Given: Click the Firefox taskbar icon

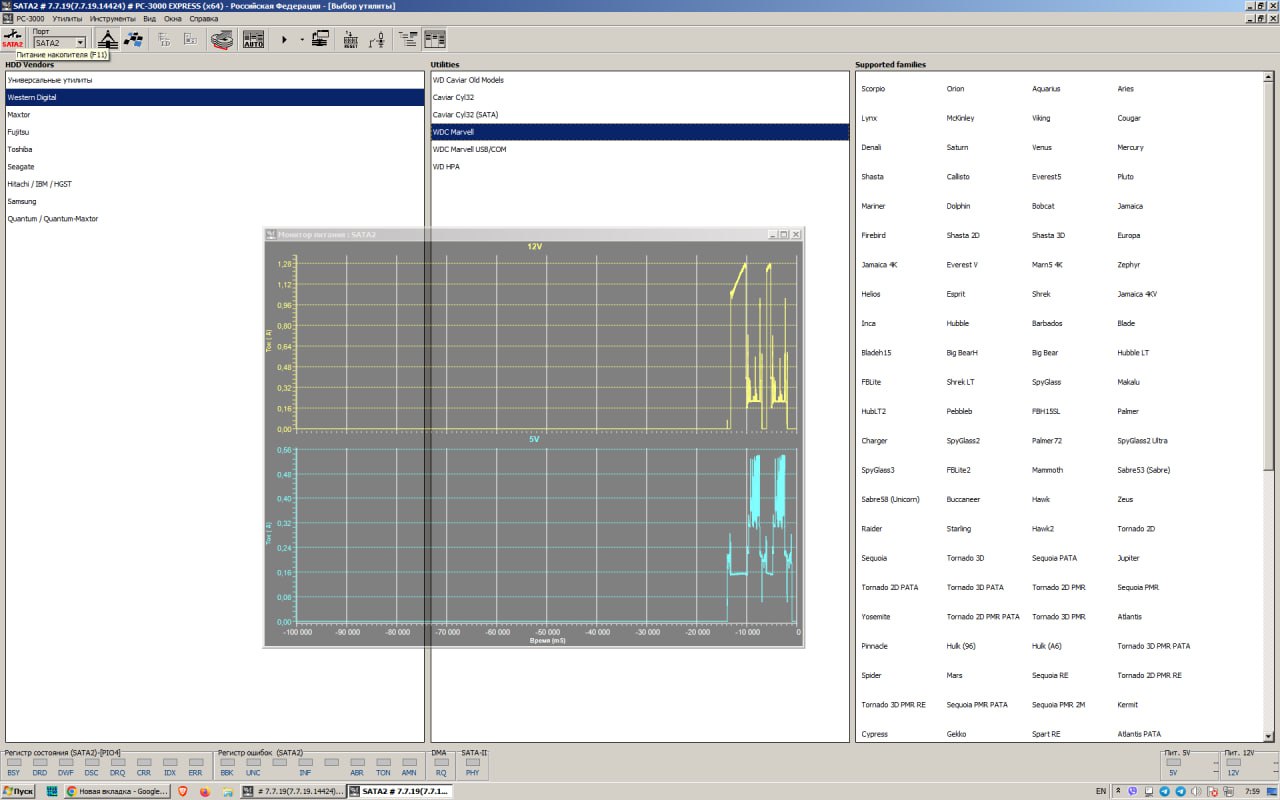Looking at the screenshot, I should tap(205, 791).
